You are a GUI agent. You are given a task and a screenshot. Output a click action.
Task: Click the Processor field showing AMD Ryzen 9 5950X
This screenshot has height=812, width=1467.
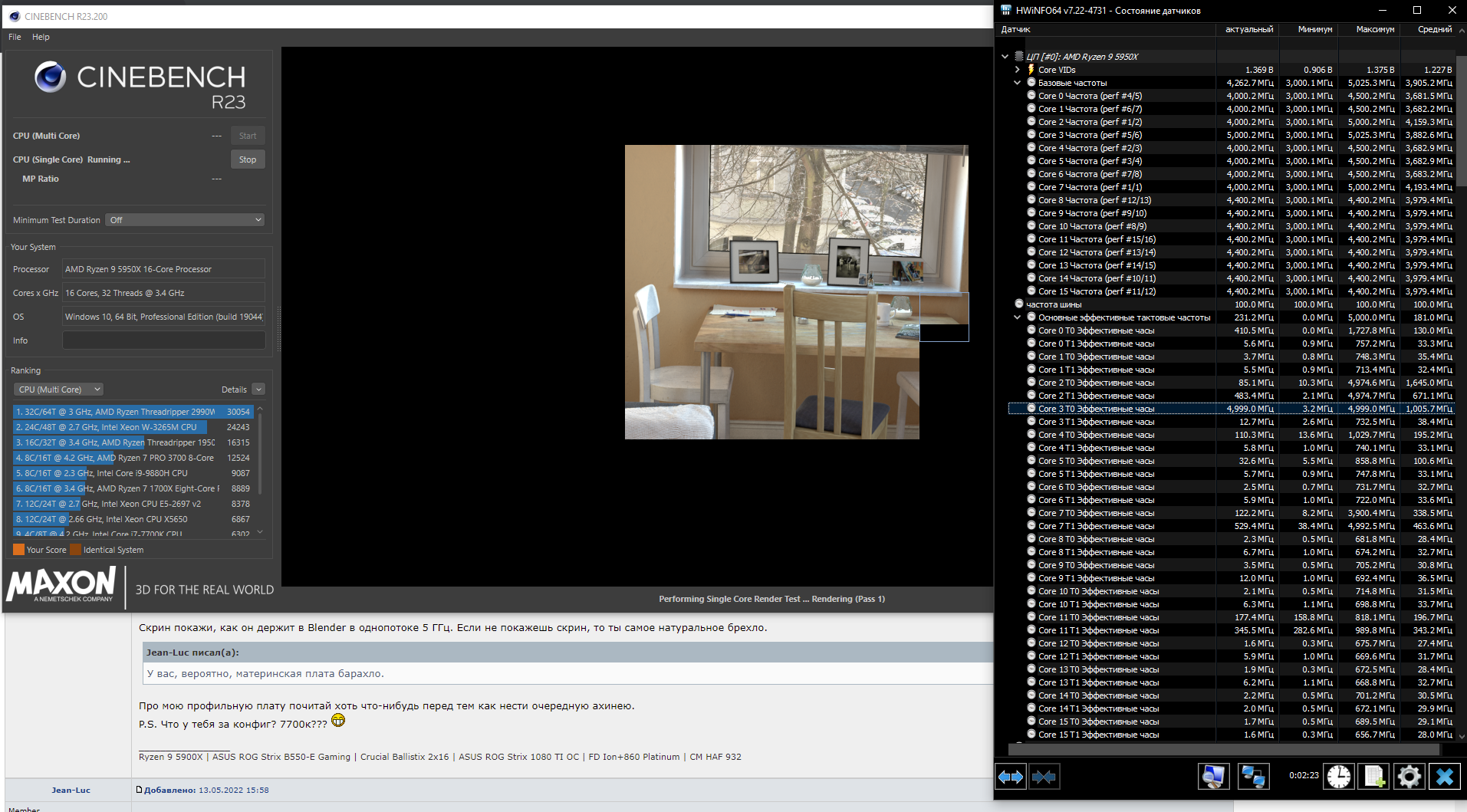point(163,269)
